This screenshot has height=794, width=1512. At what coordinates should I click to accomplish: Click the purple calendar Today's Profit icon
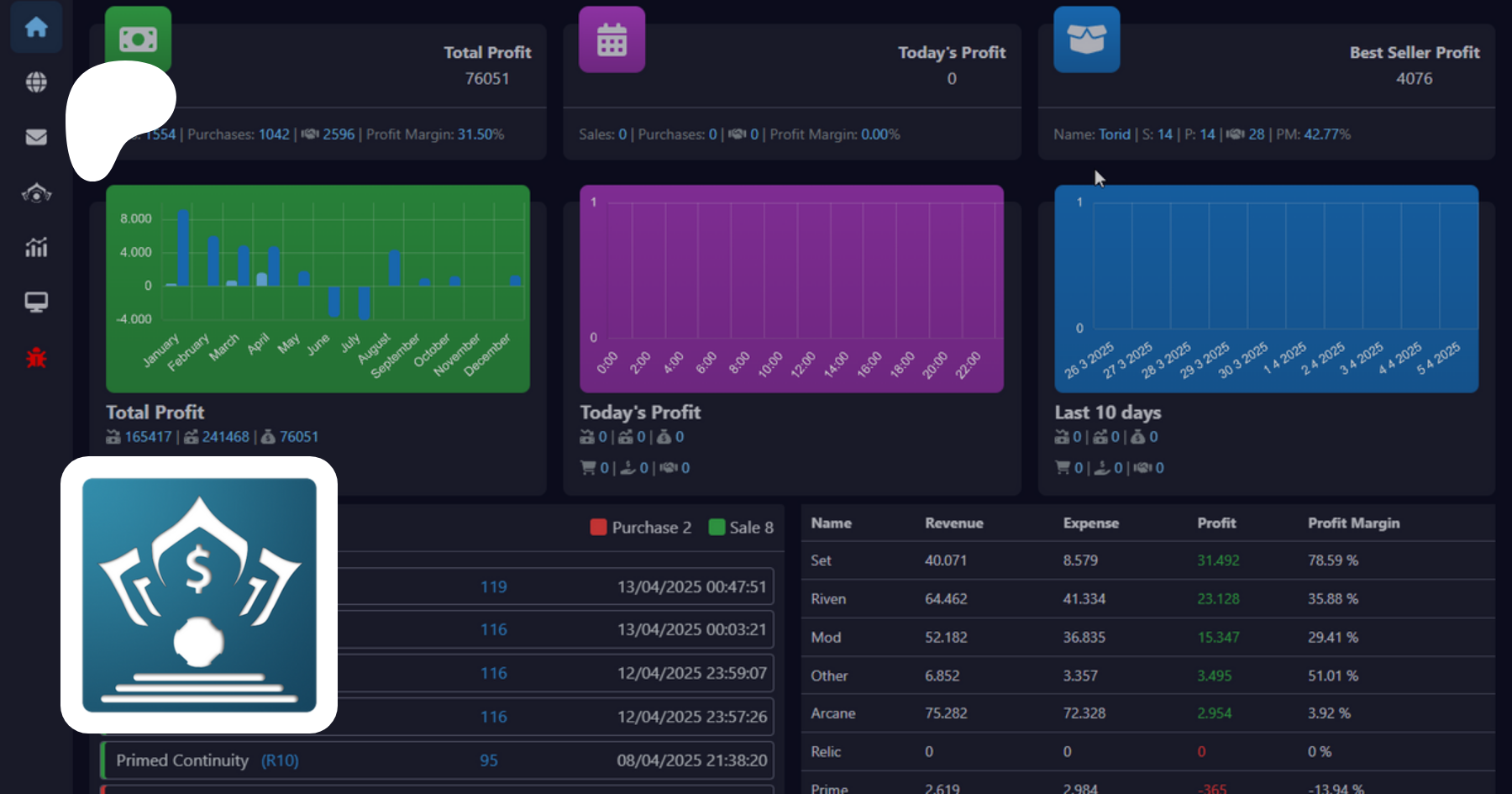pyautogui.click(x=612, y=39)
